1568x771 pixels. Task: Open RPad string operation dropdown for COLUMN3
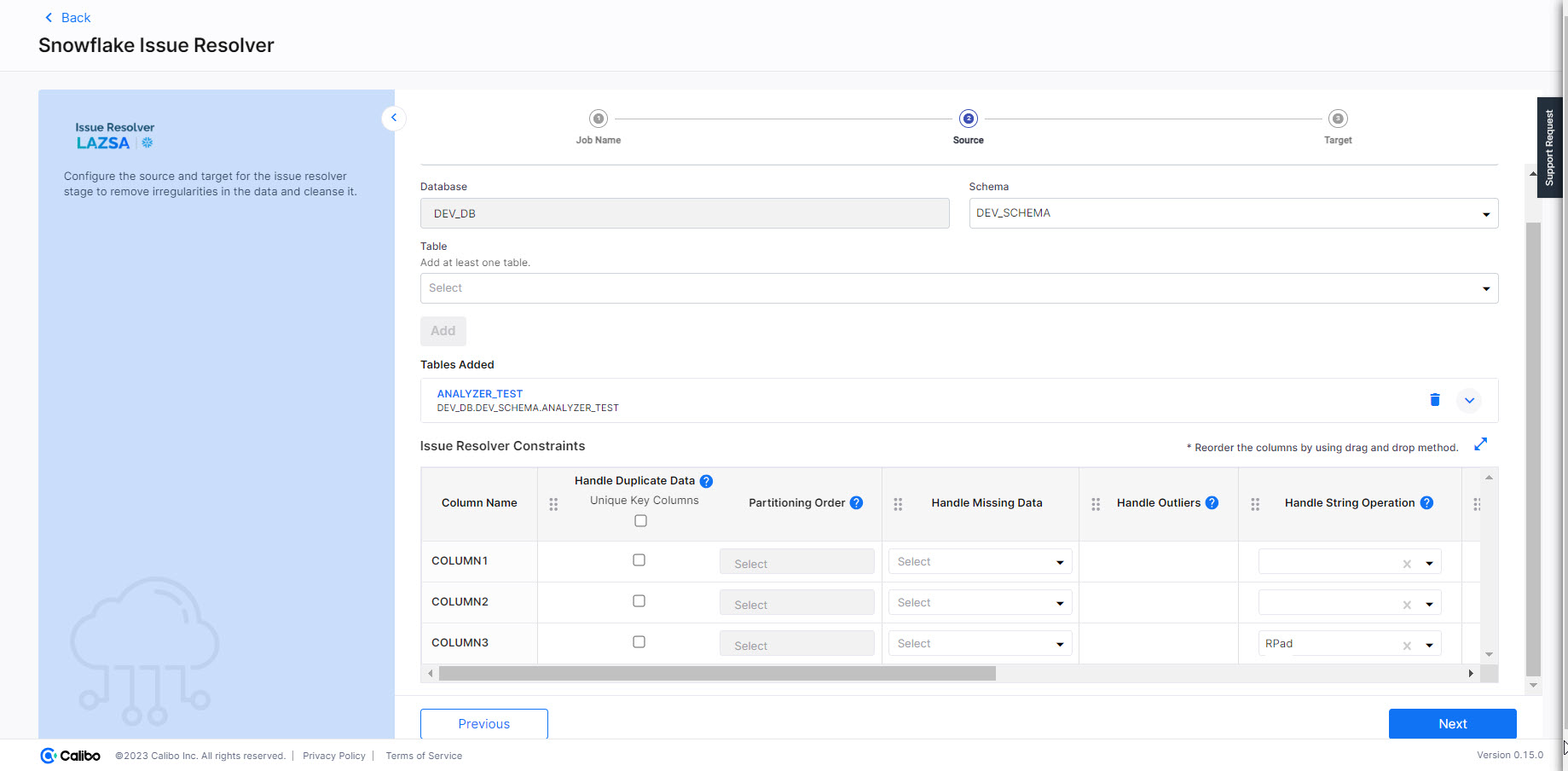[x=1429, y=646]
